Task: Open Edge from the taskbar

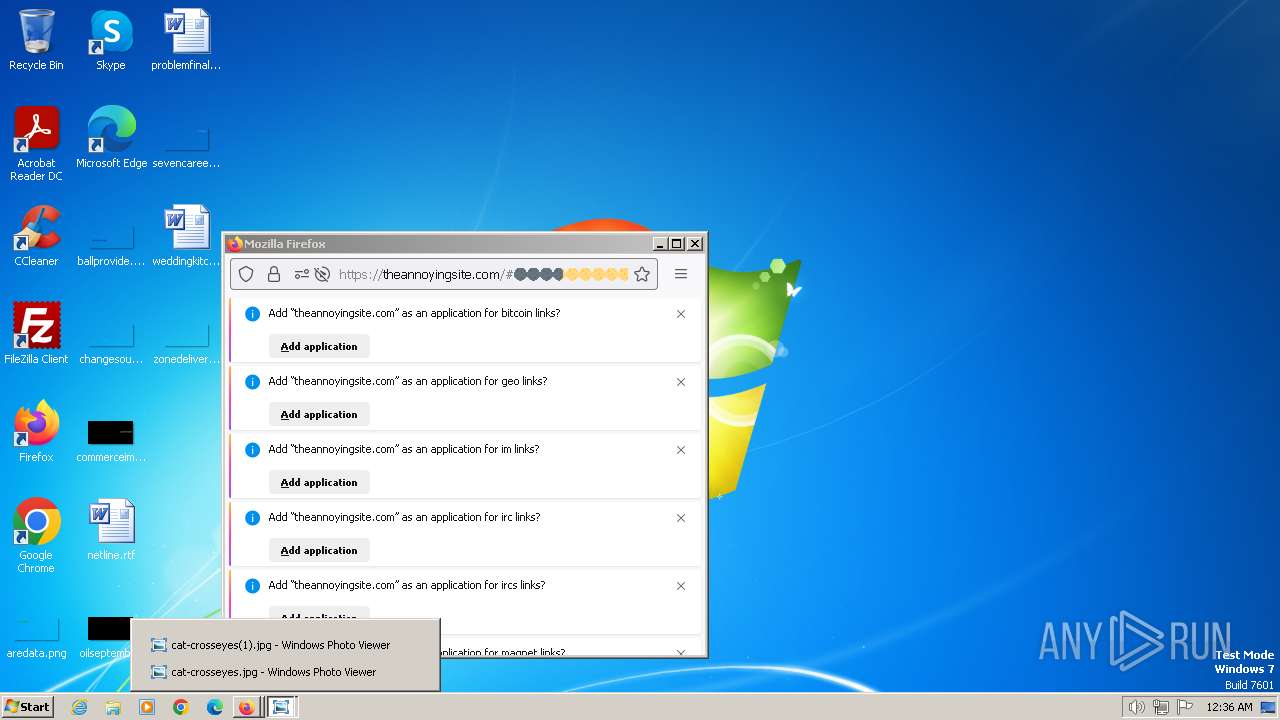Action: click(x=215, y=707)
